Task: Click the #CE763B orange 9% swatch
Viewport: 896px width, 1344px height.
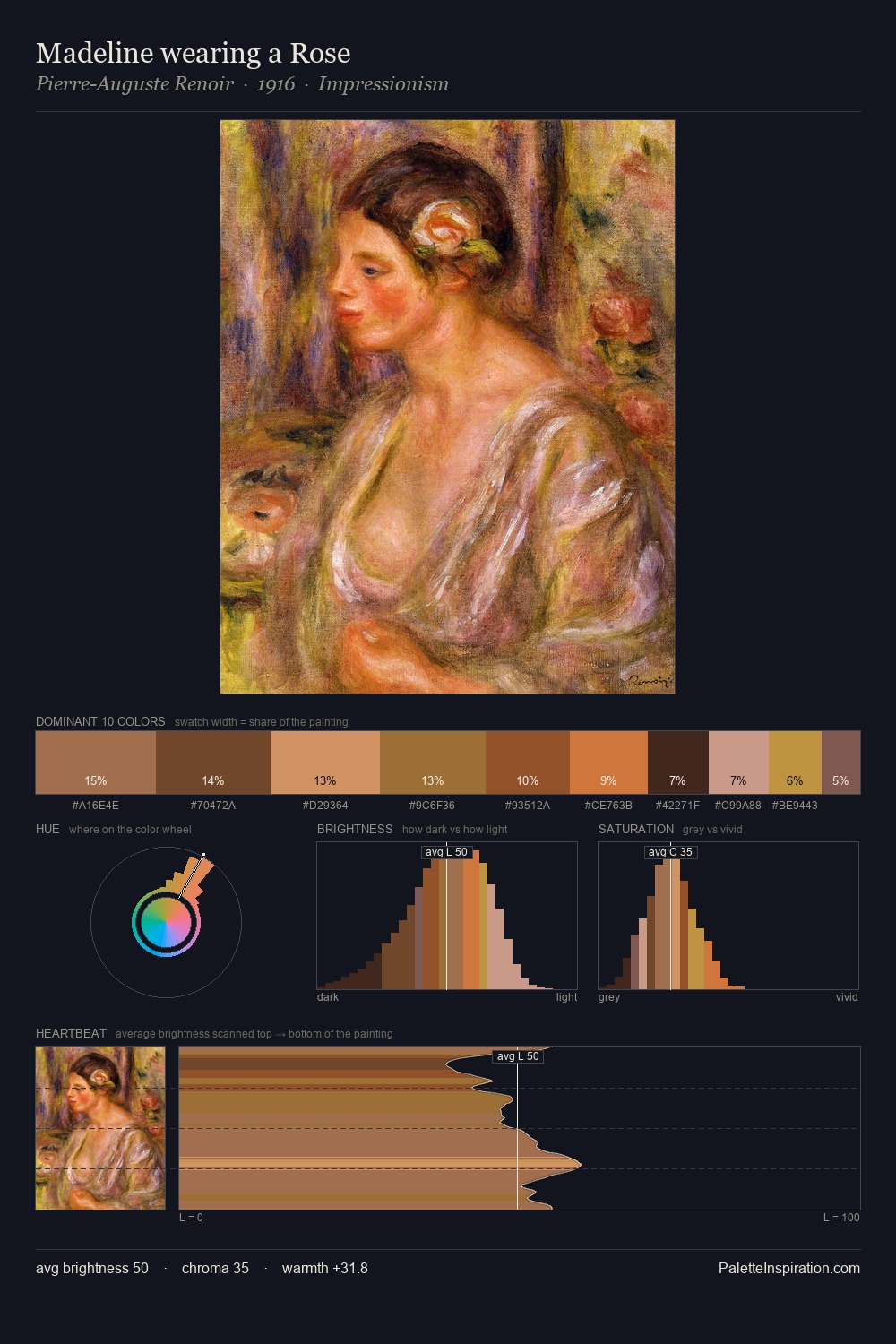Action: 608,762
